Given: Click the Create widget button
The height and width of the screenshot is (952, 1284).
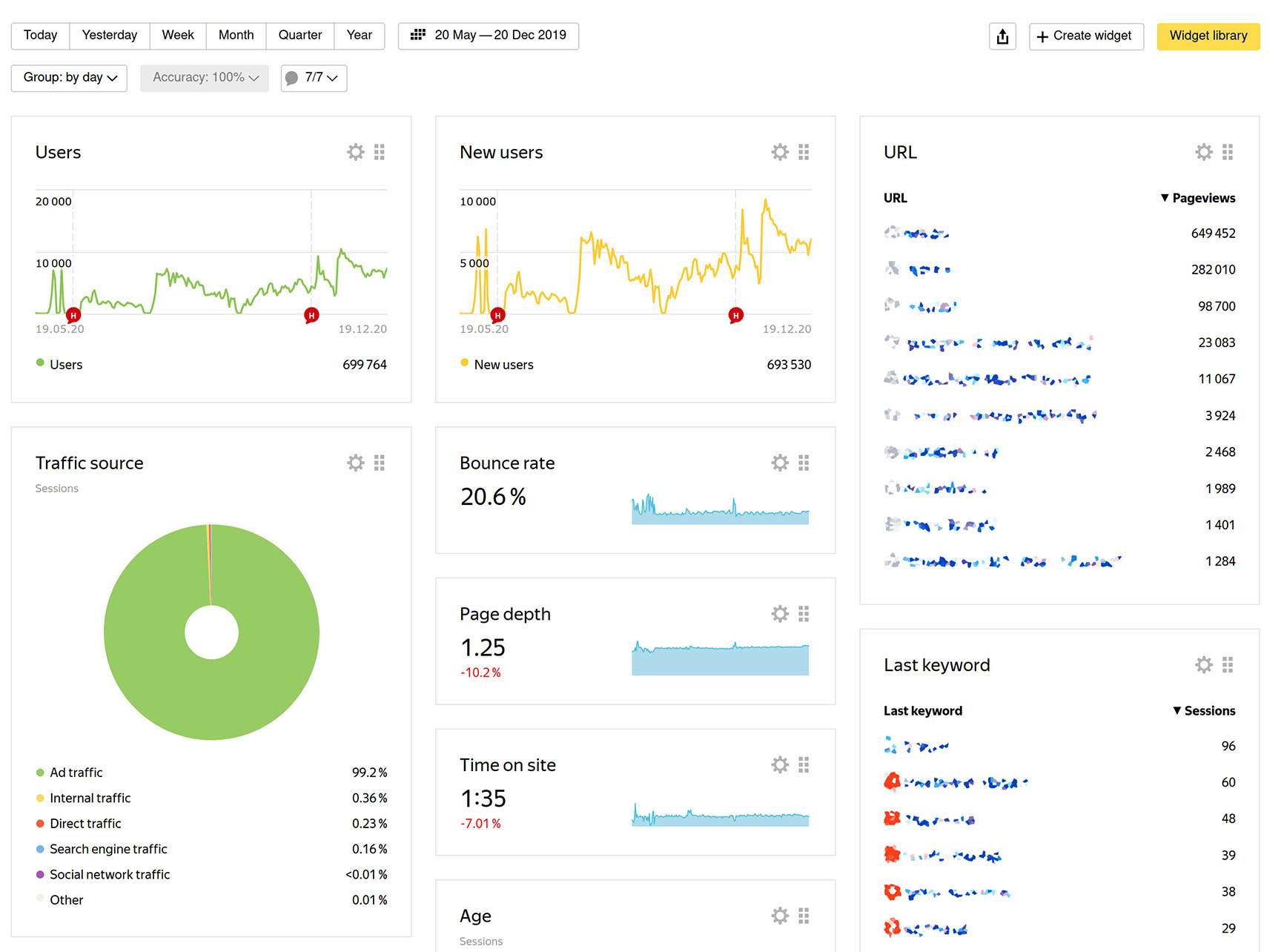Looking at the screenshot, I should (1086, 36).
